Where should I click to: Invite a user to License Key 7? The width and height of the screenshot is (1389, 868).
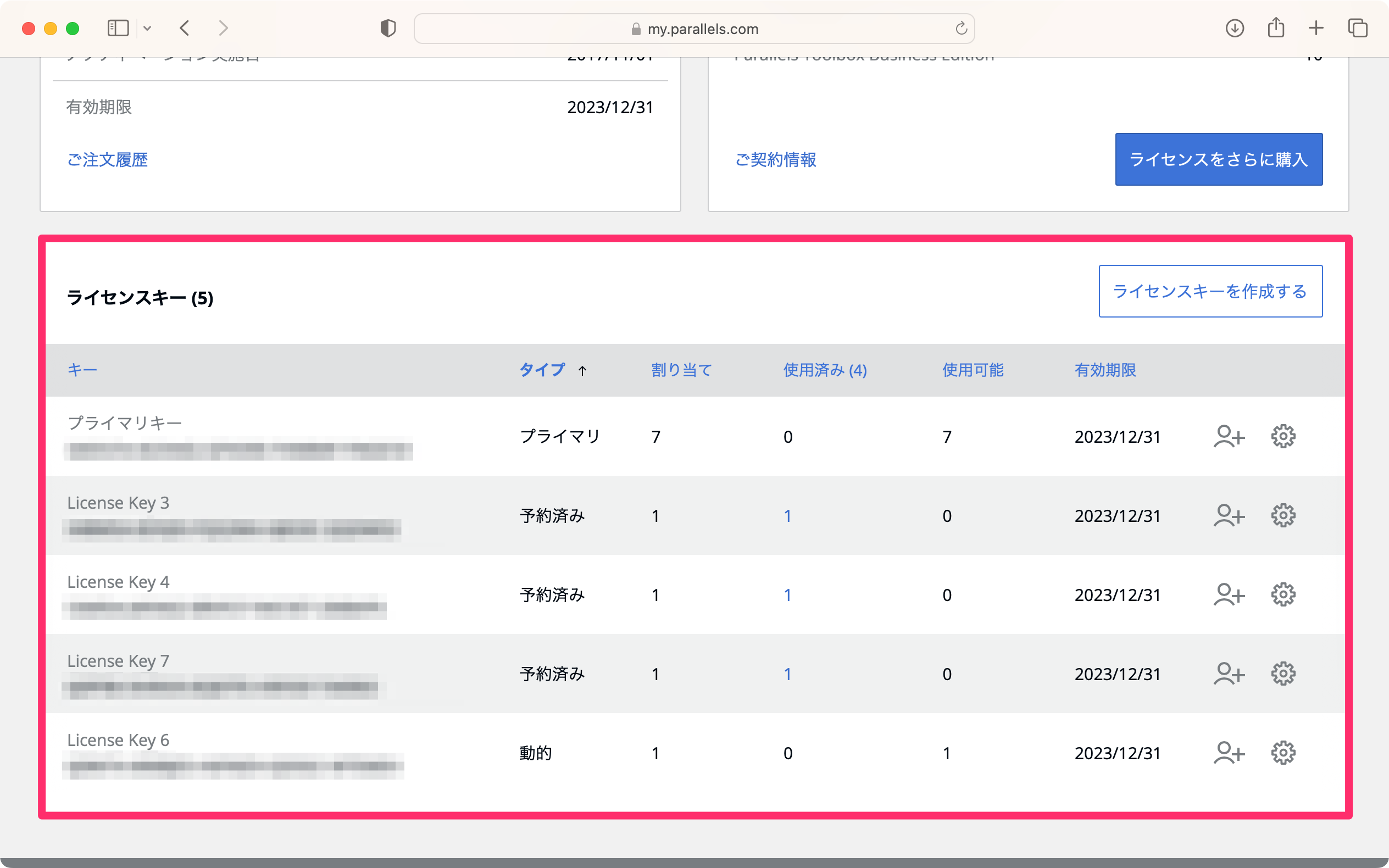click(x=1229, y=674)
